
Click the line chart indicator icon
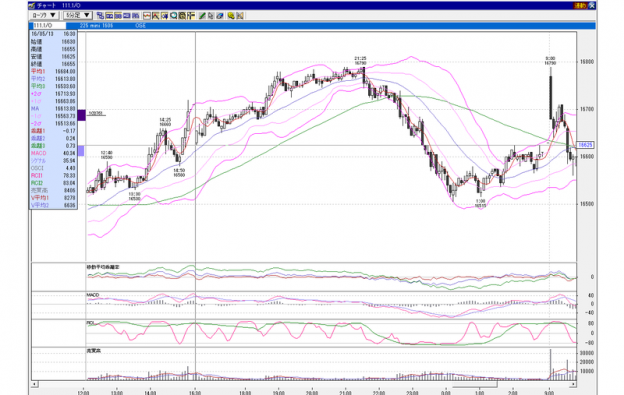tap(147, 16)
